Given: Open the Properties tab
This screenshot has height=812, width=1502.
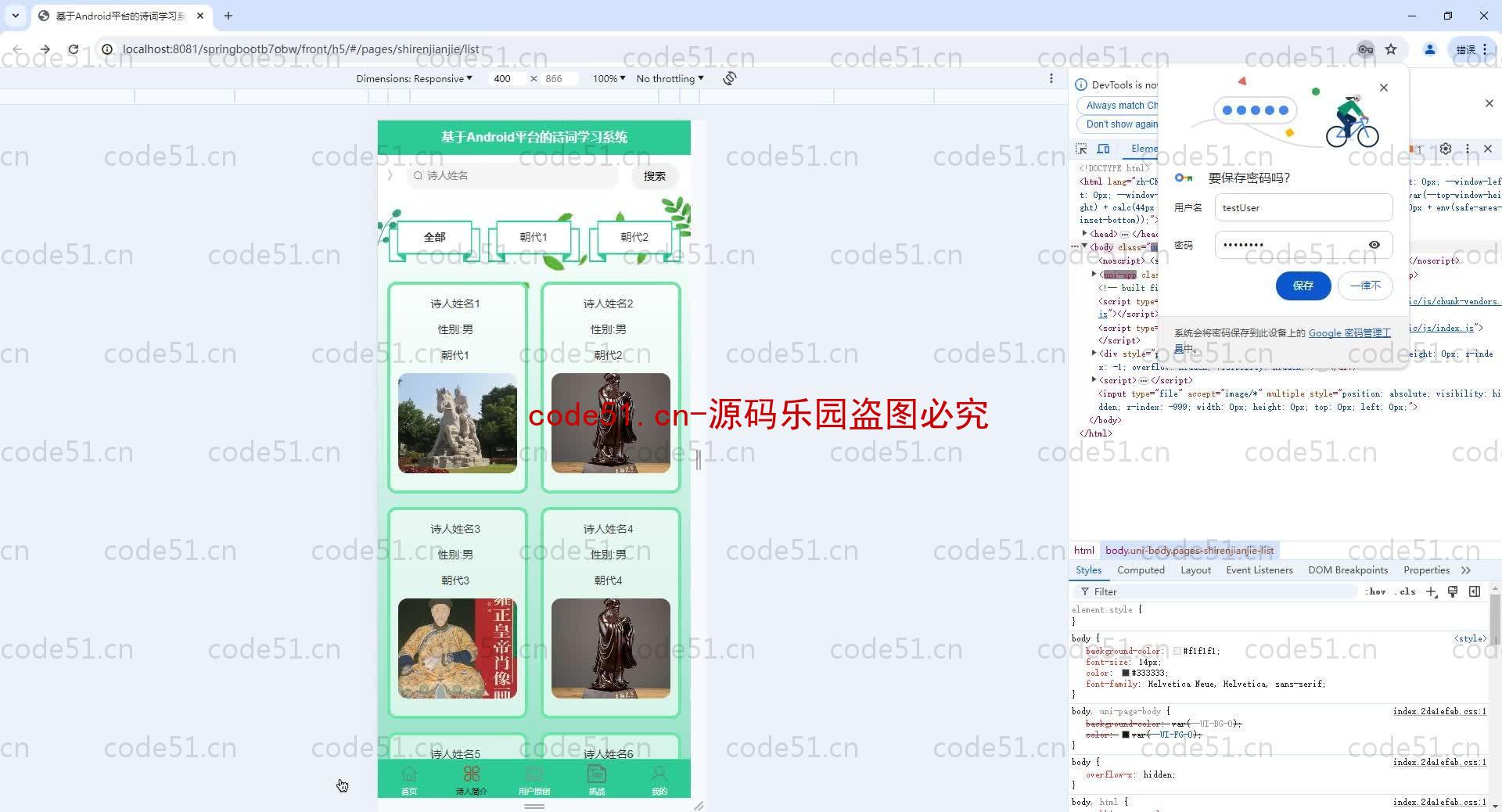Looking at the screenshot, I should (1426, 570).
